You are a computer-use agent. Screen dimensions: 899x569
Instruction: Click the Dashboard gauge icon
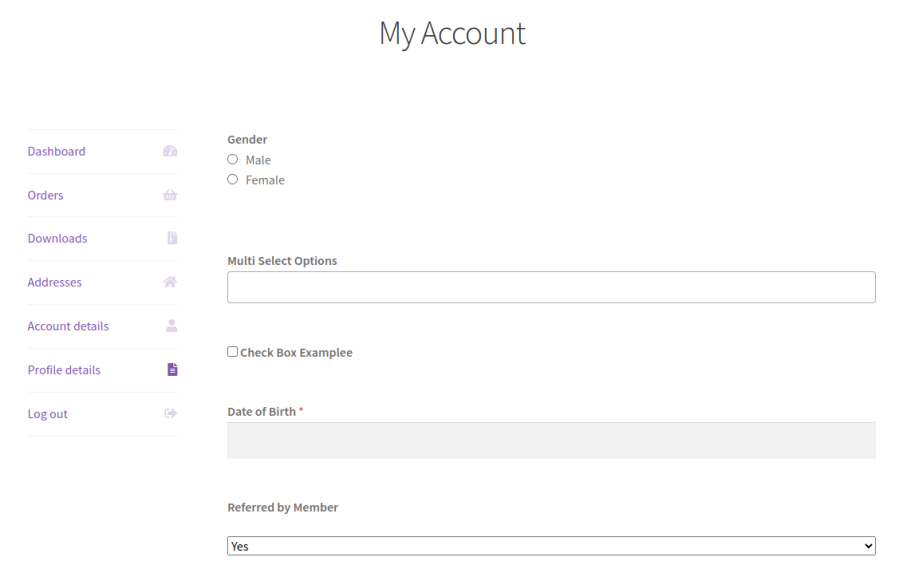point(170,152)
